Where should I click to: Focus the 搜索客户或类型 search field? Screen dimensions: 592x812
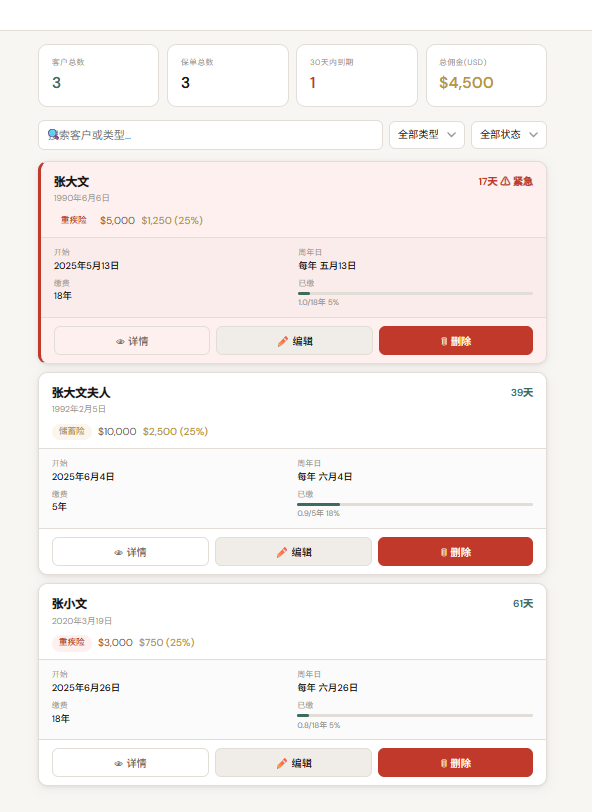pyautogui.click(x=210, y=135)
